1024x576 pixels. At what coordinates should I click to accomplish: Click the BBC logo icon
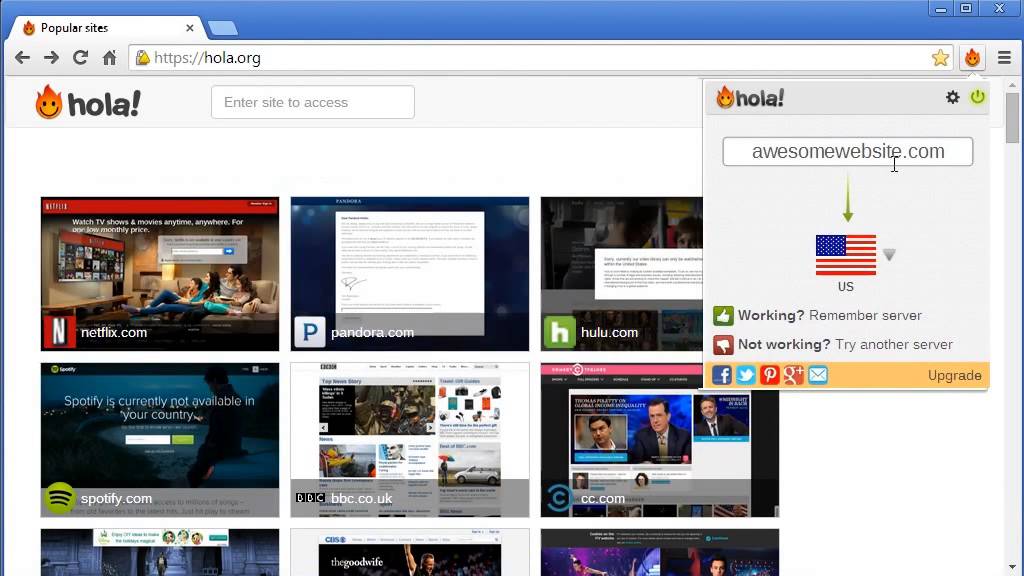pos(310,498)
